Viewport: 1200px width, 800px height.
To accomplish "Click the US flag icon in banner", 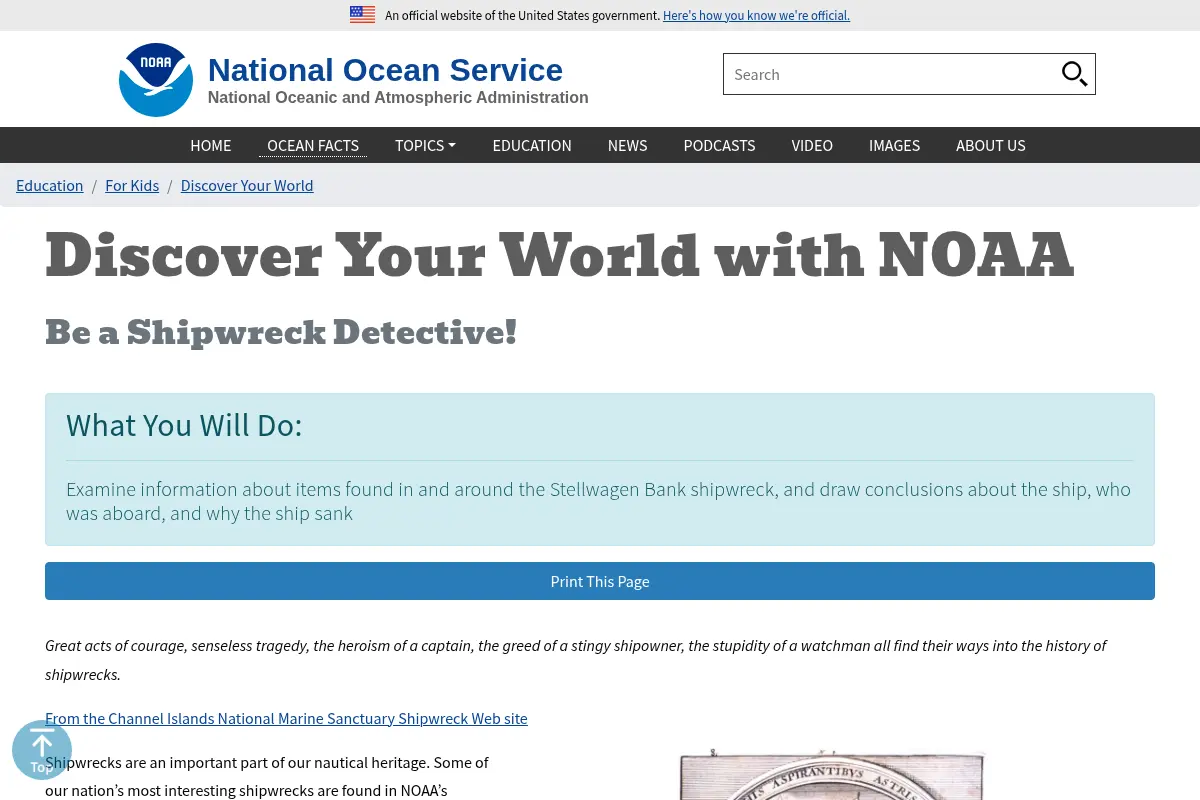I will (x=362, y=15).
